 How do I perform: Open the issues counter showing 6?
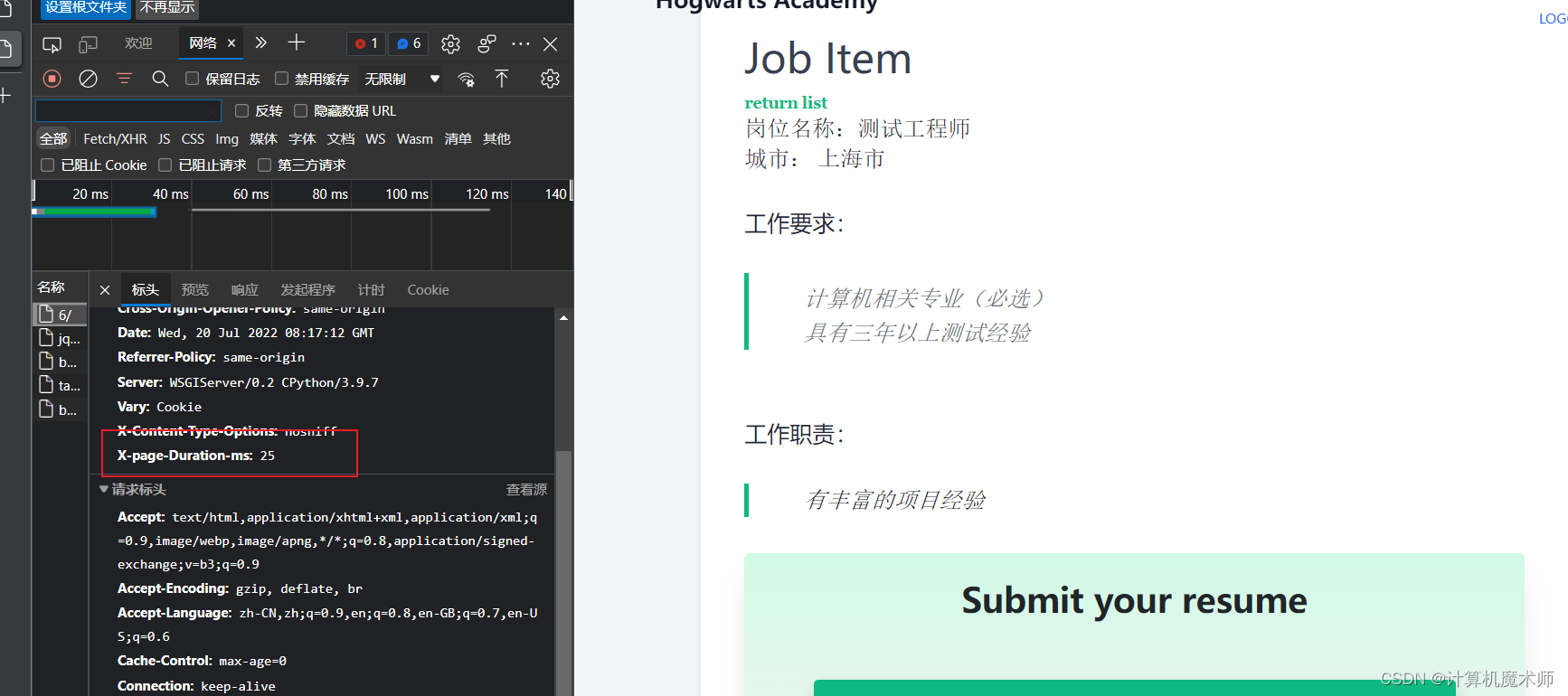point(409,43)
